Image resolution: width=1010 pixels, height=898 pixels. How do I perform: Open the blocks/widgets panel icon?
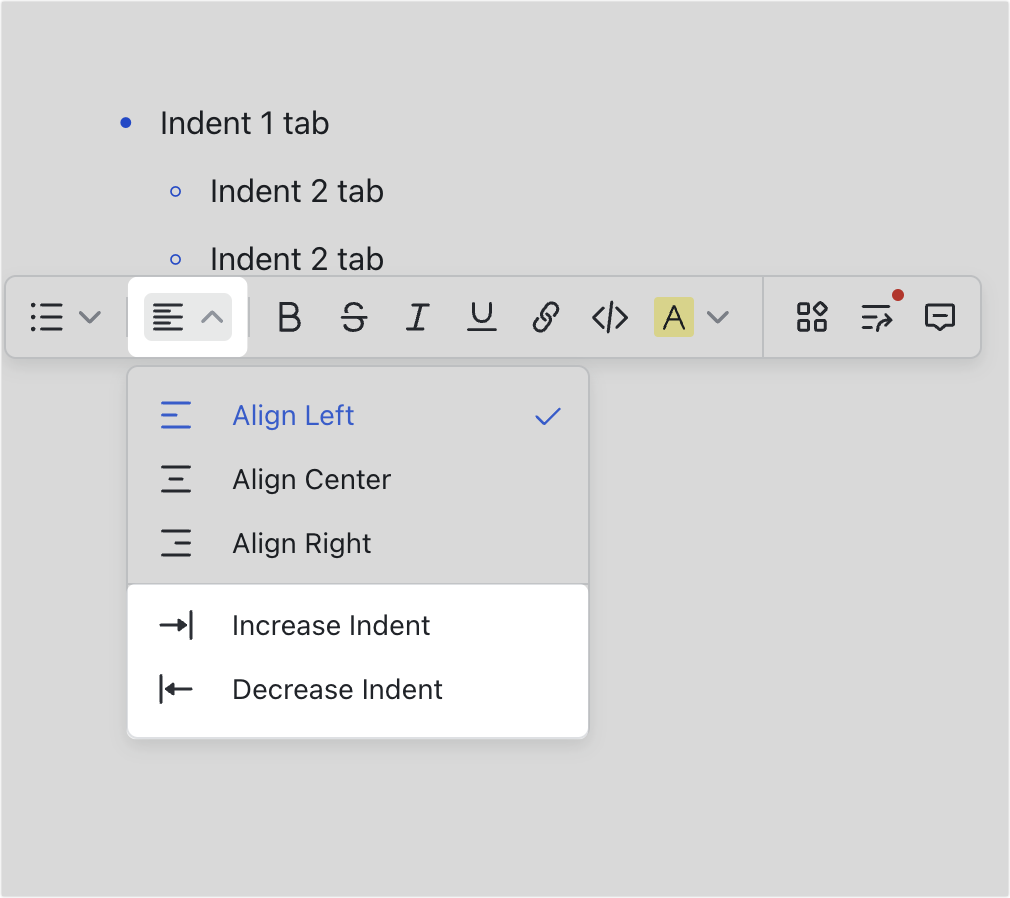811,317
